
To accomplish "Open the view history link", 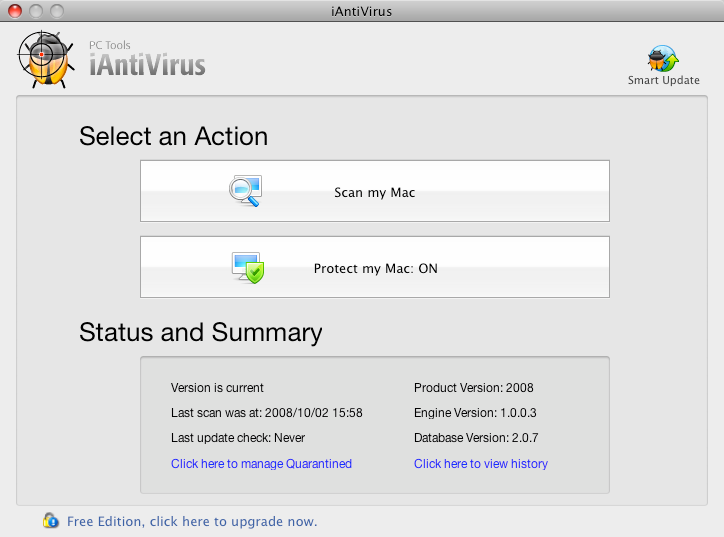I will click(x=481, y=464).
